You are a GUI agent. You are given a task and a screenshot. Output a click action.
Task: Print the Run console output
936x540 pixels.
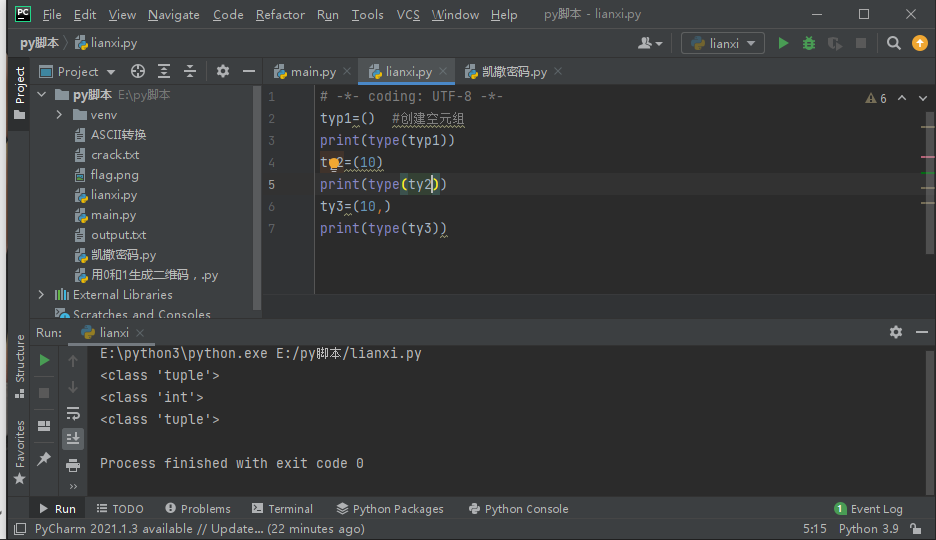point(73,465)
